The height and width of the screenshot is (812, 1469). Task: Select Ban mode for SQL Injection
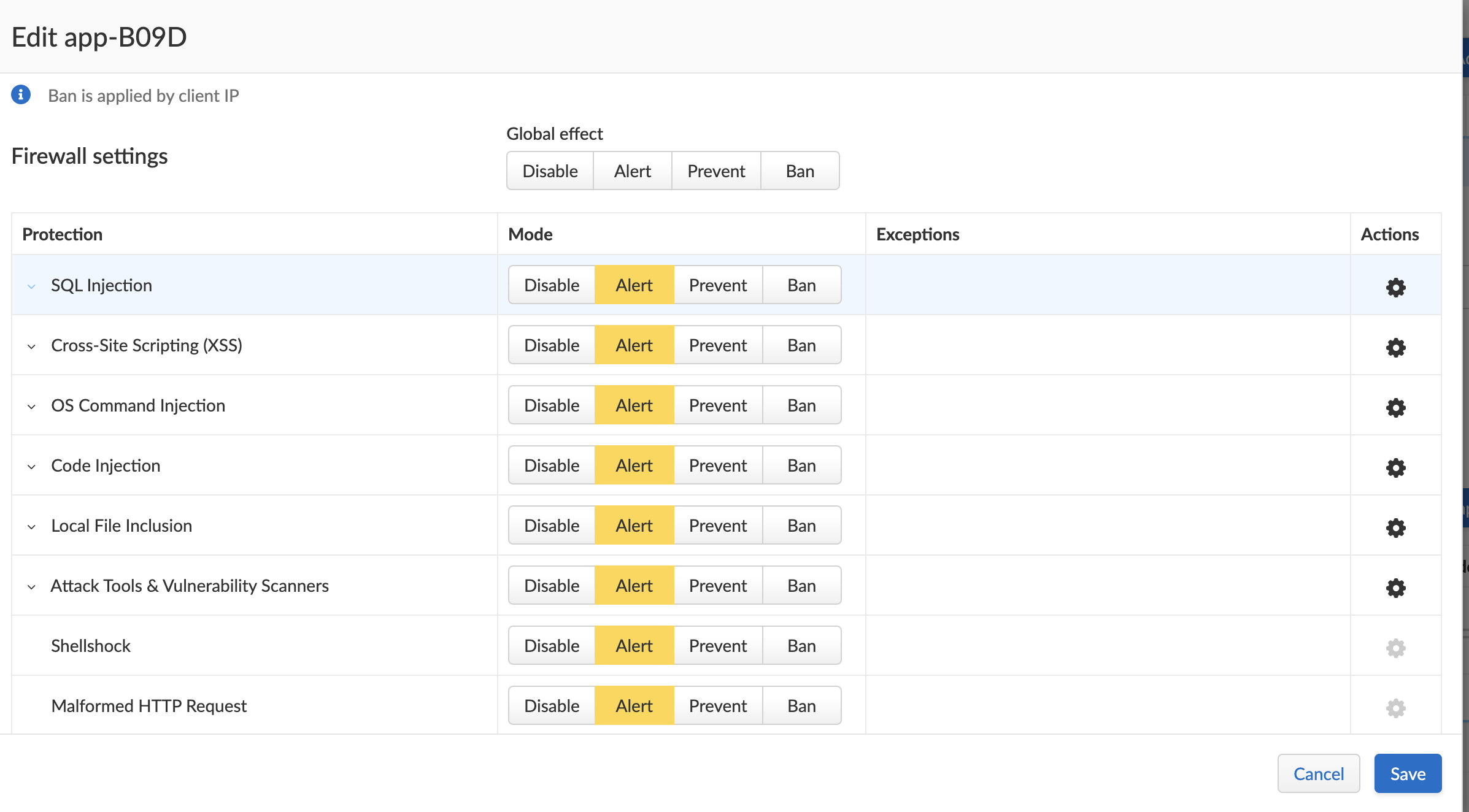[802, 285]
